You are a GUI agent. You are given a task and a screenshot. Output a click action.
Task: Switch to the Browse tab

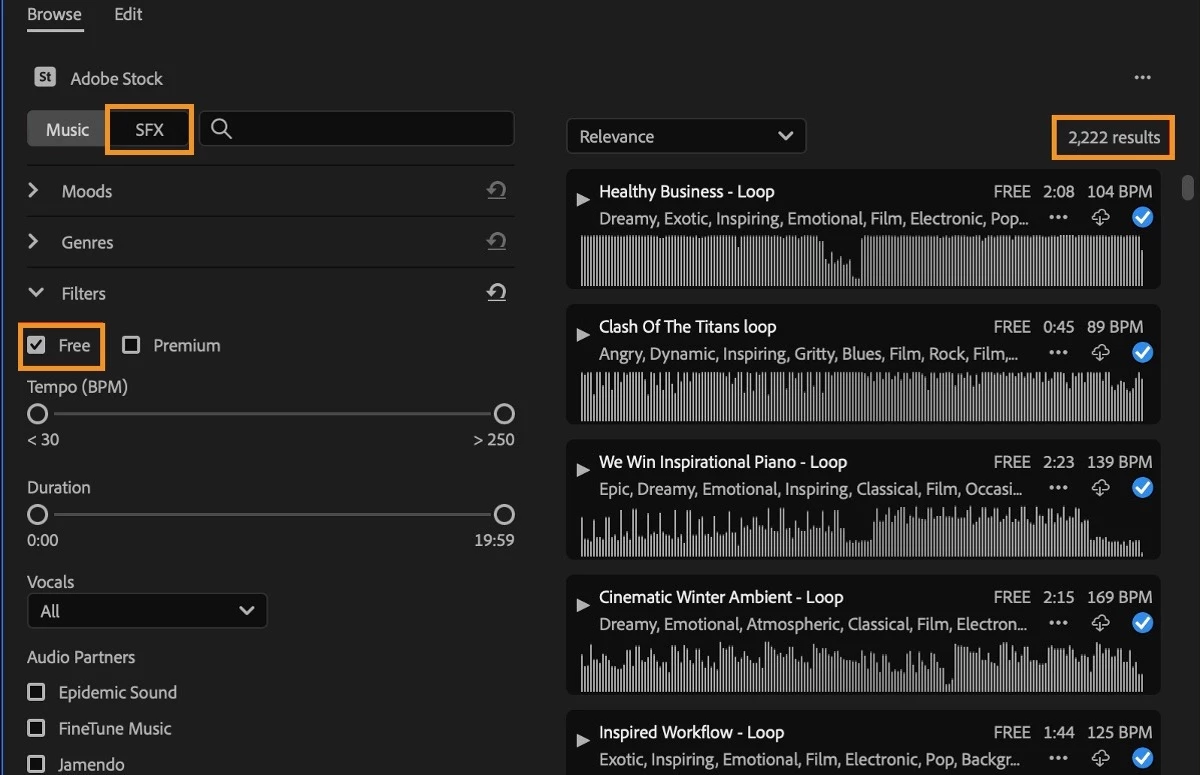pos(54,15)
